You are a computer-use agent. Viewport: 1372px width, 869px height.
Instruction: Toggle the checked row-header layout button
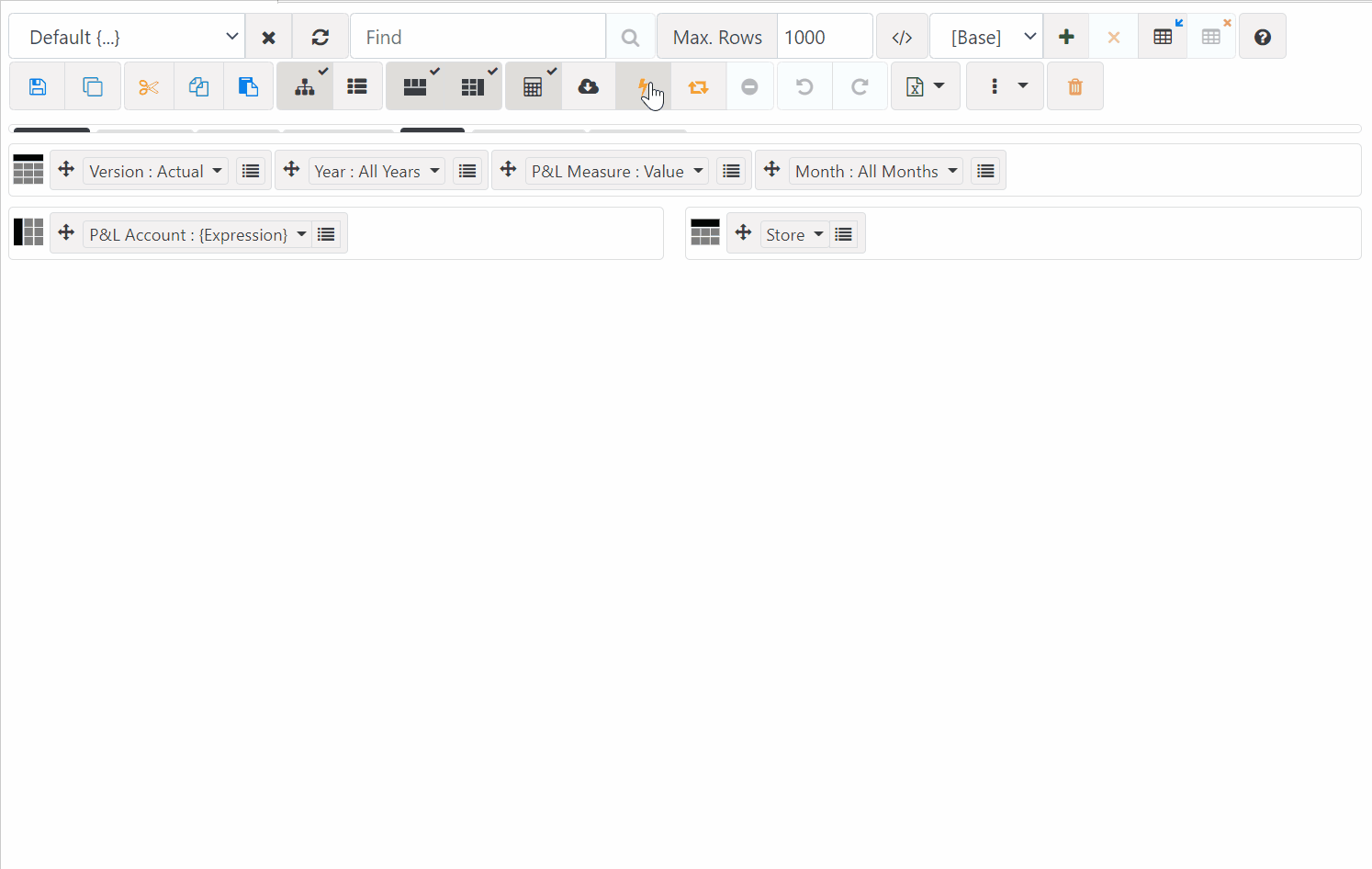tap(415, 87)
